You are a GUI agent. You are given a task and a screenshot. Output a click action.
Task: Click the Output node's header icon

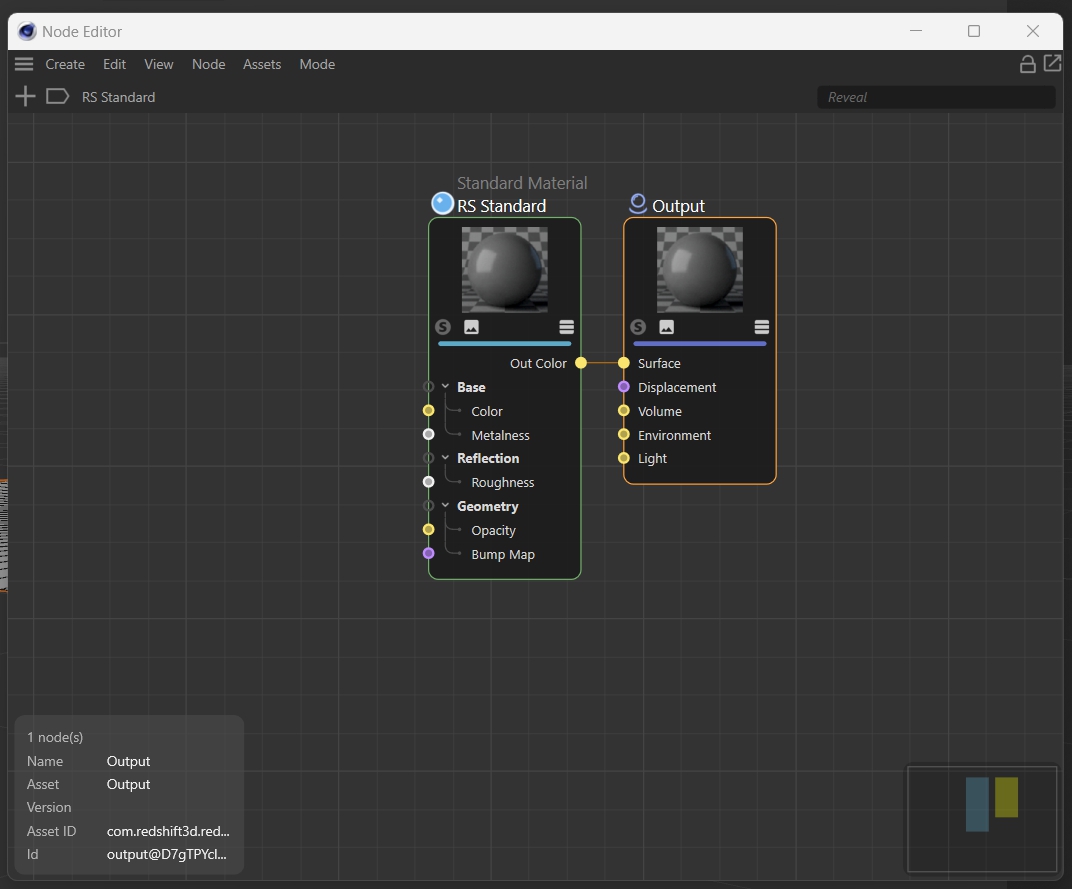pos(638,204)
